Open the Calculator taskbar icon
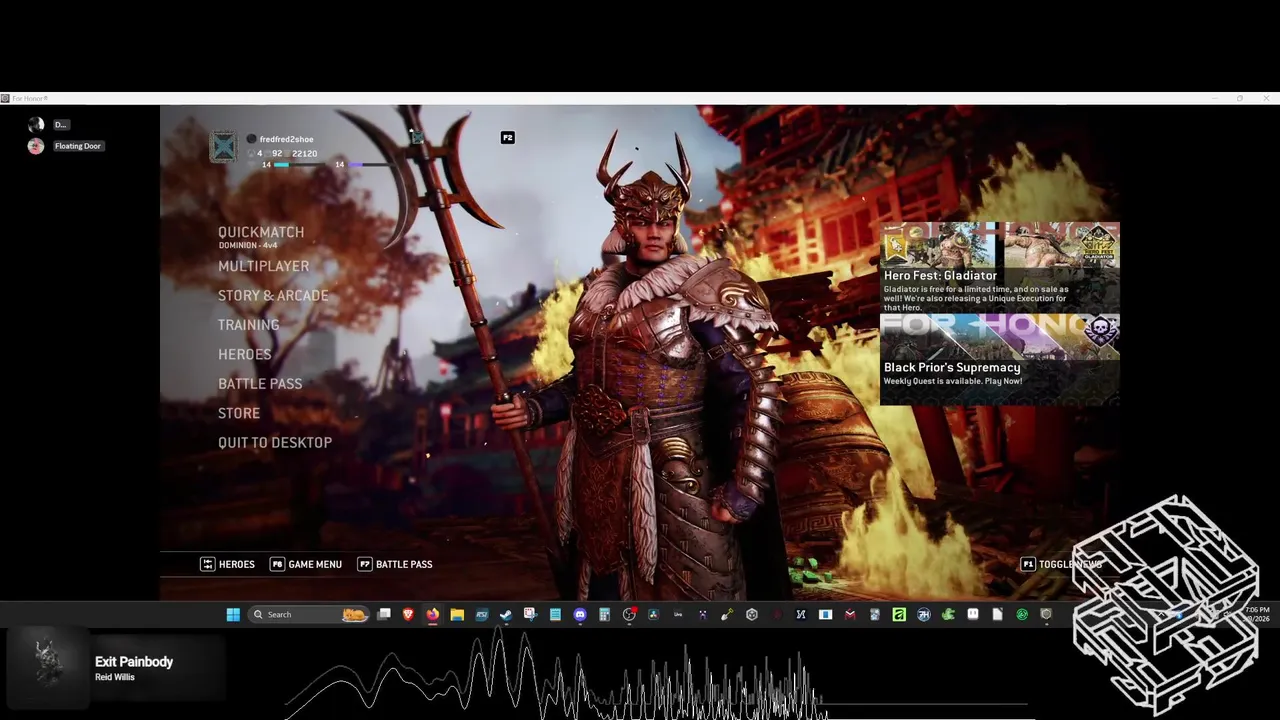 (604, 614)
